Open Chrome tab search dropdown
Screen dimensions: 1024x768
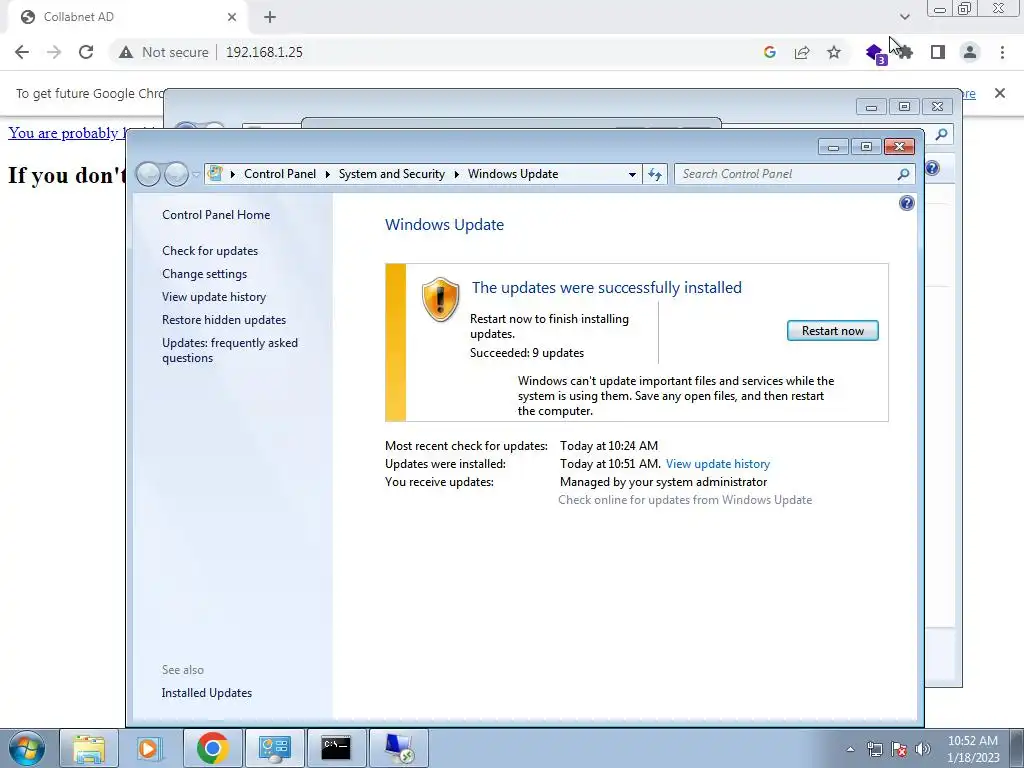pos(904,17)
